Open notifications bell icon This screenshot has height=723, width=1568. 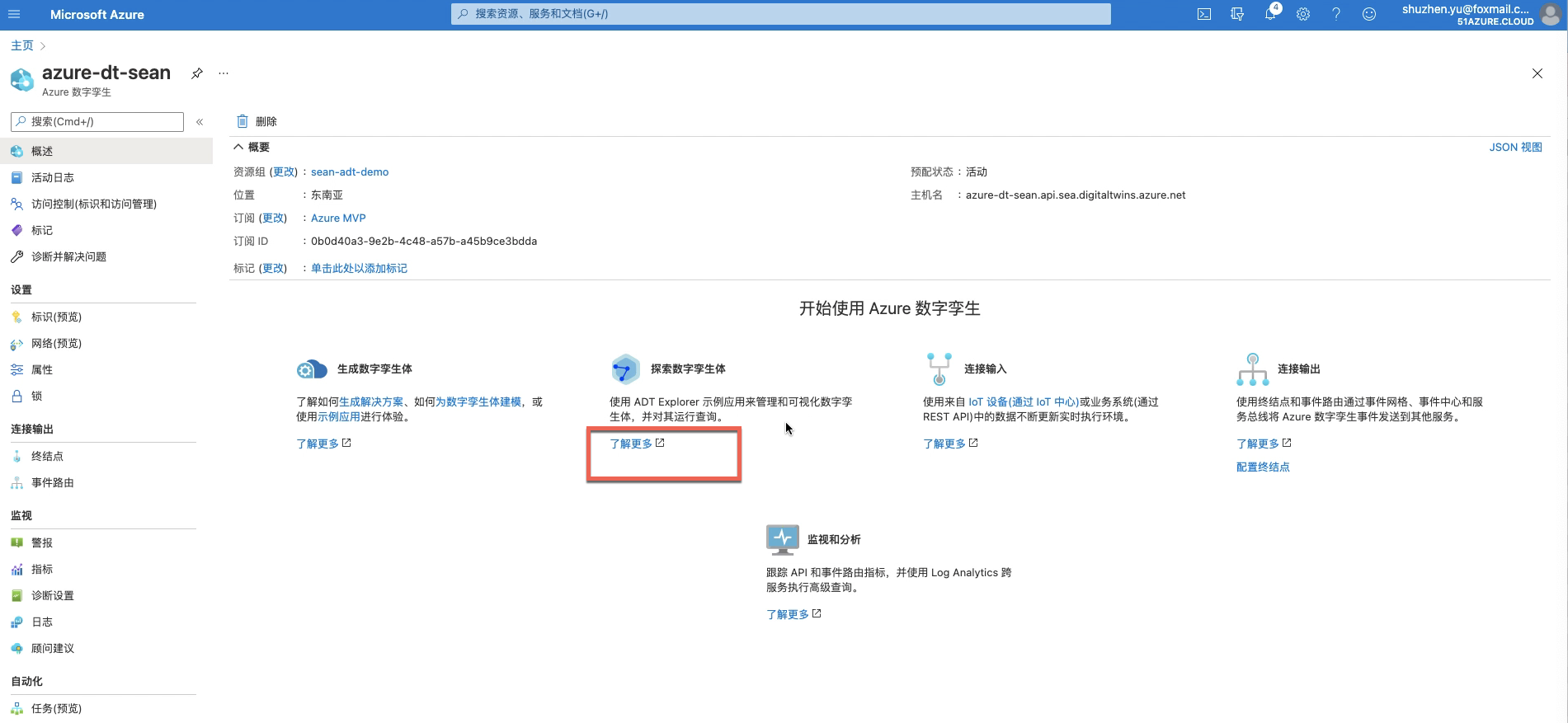1270,14
